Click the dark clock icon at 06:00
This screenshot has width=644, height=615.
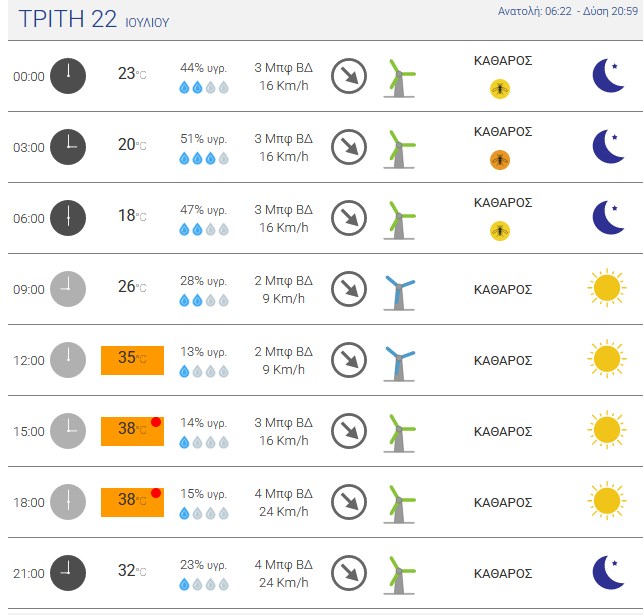pyautogui.click(x=68, y=218)
